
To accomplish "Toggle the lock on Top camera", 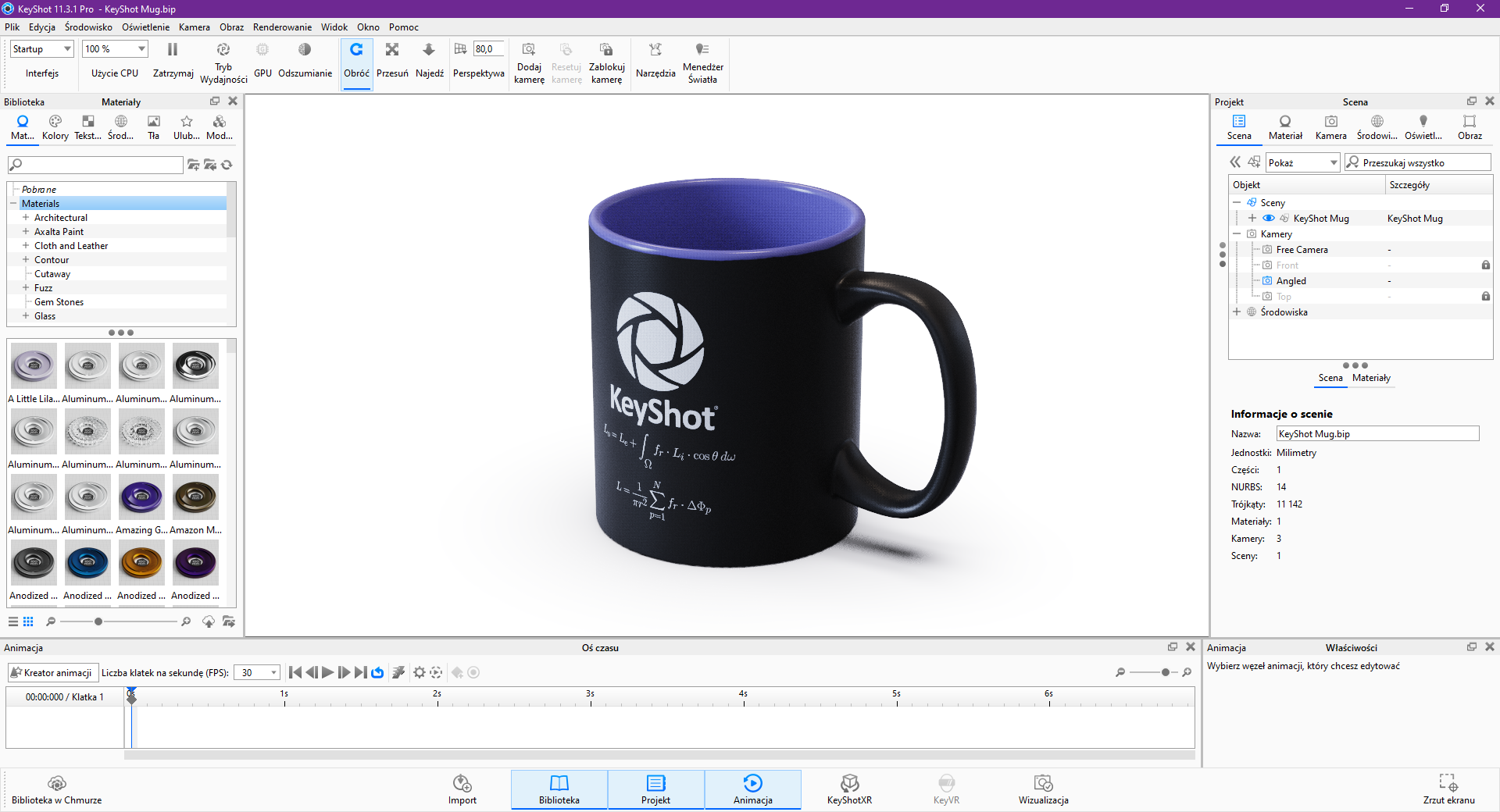I will 1486,297.
